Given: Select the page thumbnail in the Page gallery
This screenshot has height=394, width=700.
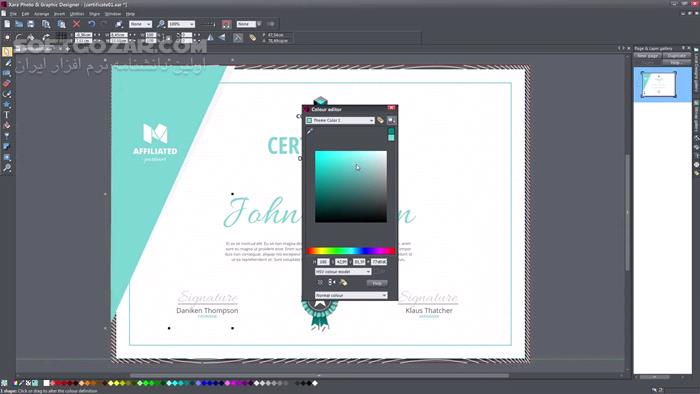Looking at the screenshot, I should [658, 85].
